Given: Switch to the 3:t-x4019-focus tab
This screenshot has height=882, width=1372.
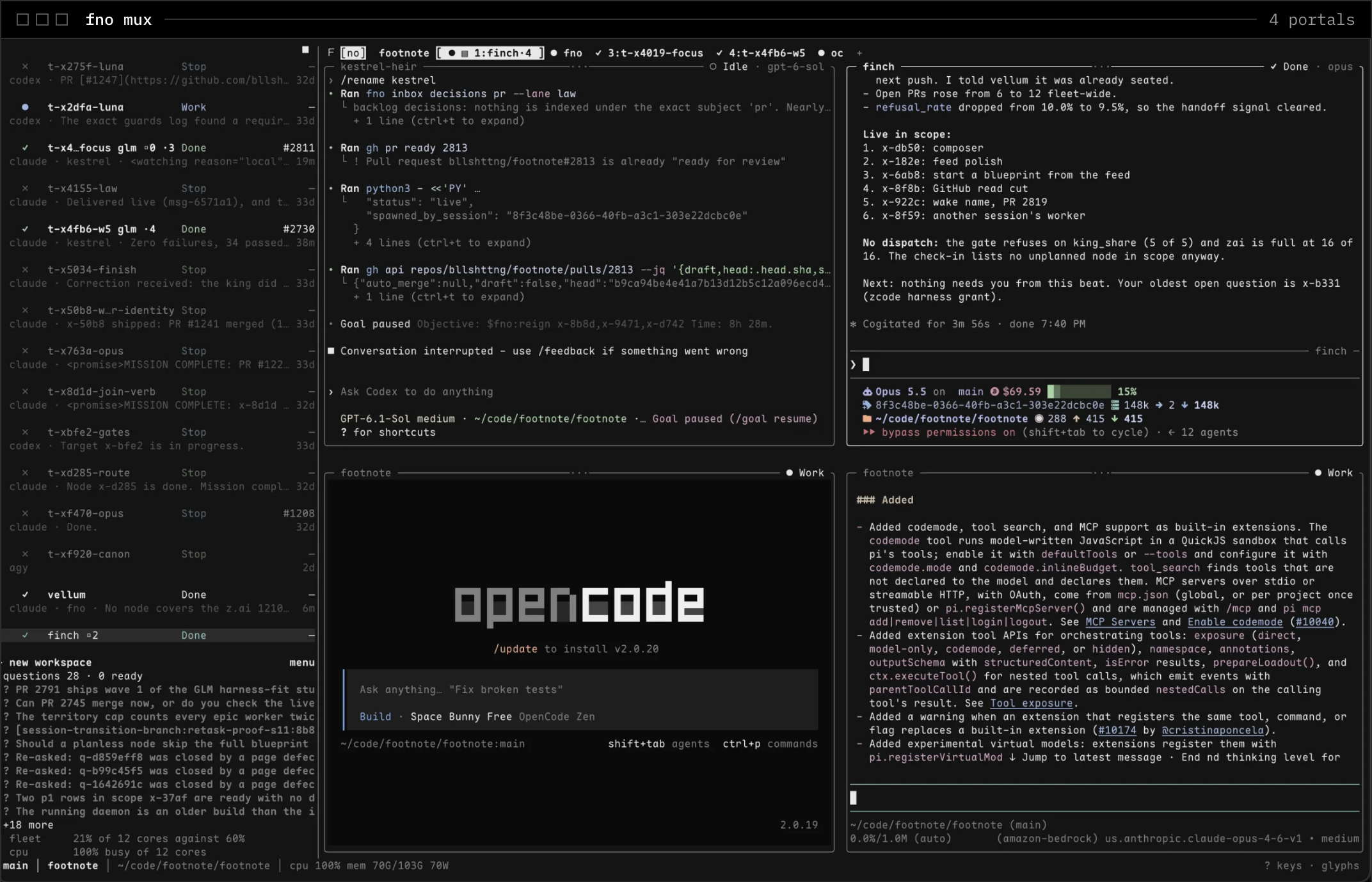Looking at the screenshot, I should coord(649,53).
